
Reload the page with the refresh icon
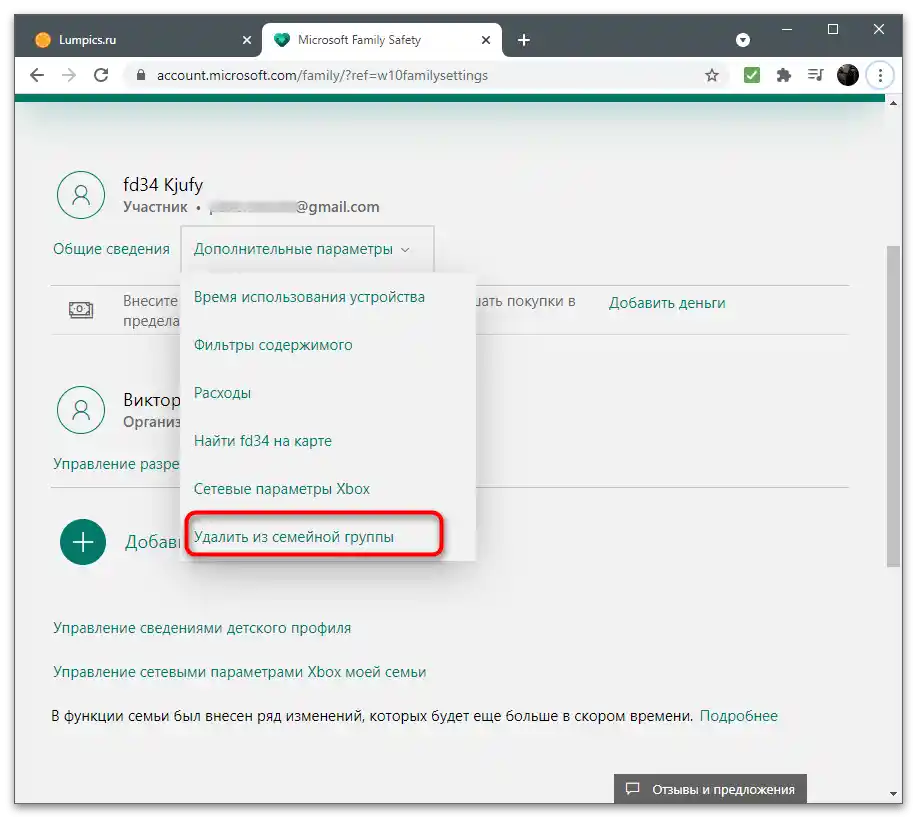pyautogui.click(x=101, y=75)
